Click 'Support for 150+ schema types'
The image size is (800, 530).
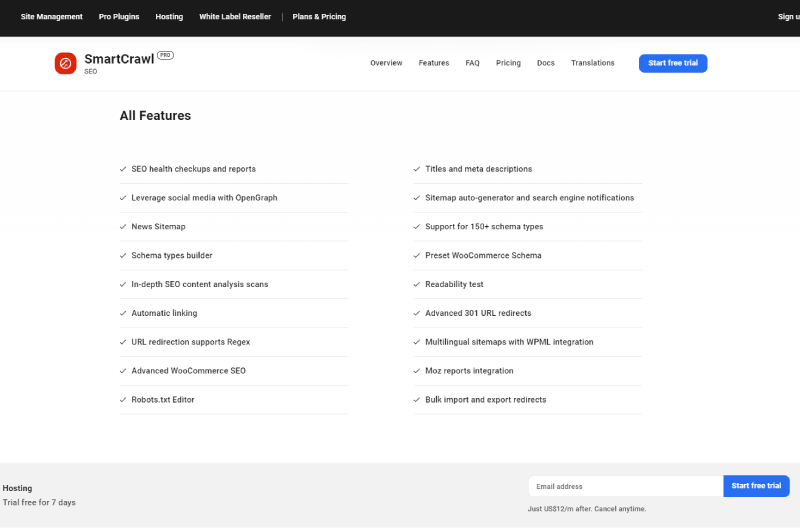coord(484,226)
